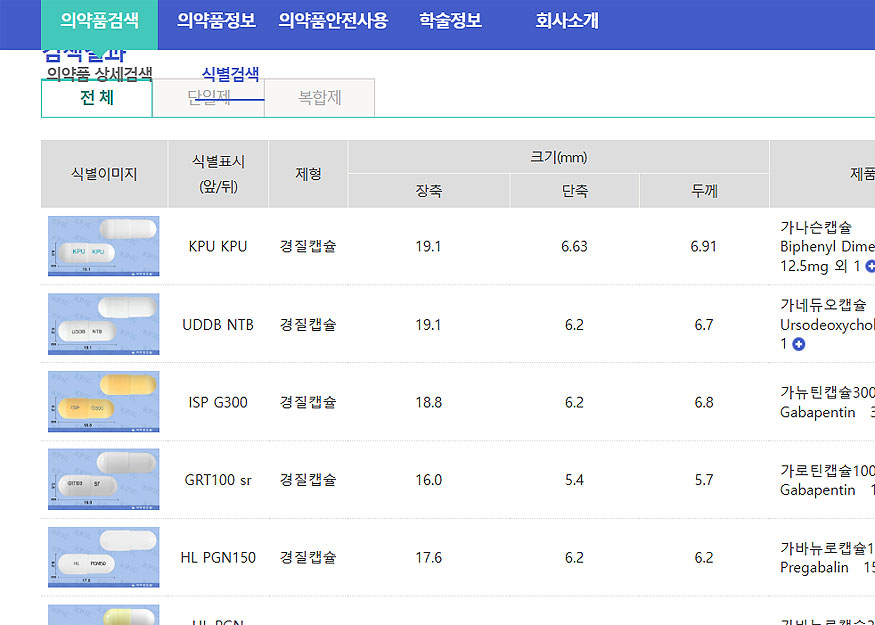The width and height of the screenshot is (875, 625).
Task: Open product 가바뉴로캡슐 in HL PGN150 row
Action: [x=828, y=547]
